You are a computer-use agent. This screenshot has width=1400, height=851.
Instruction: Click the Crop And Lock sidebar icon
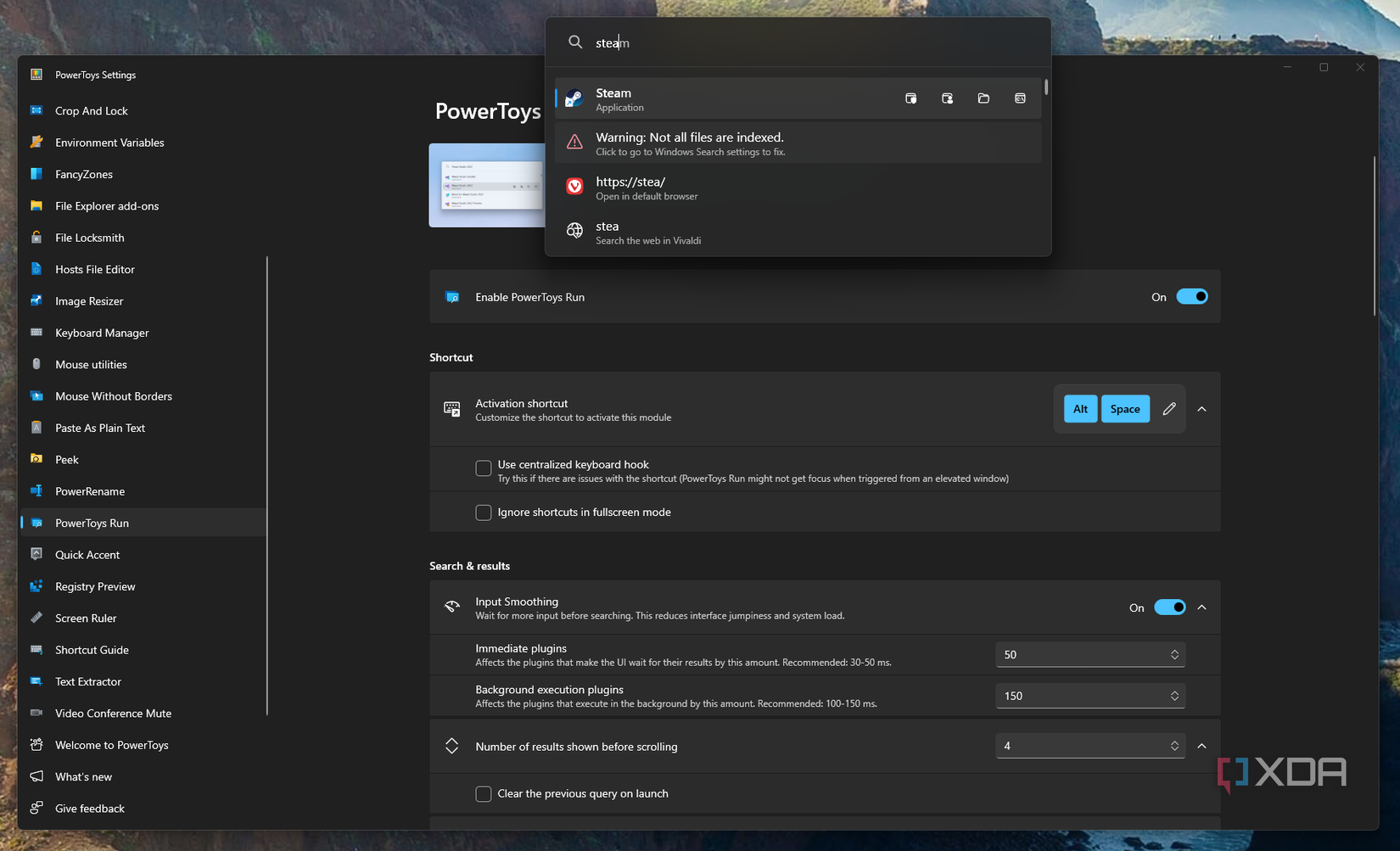click(36, 110)
